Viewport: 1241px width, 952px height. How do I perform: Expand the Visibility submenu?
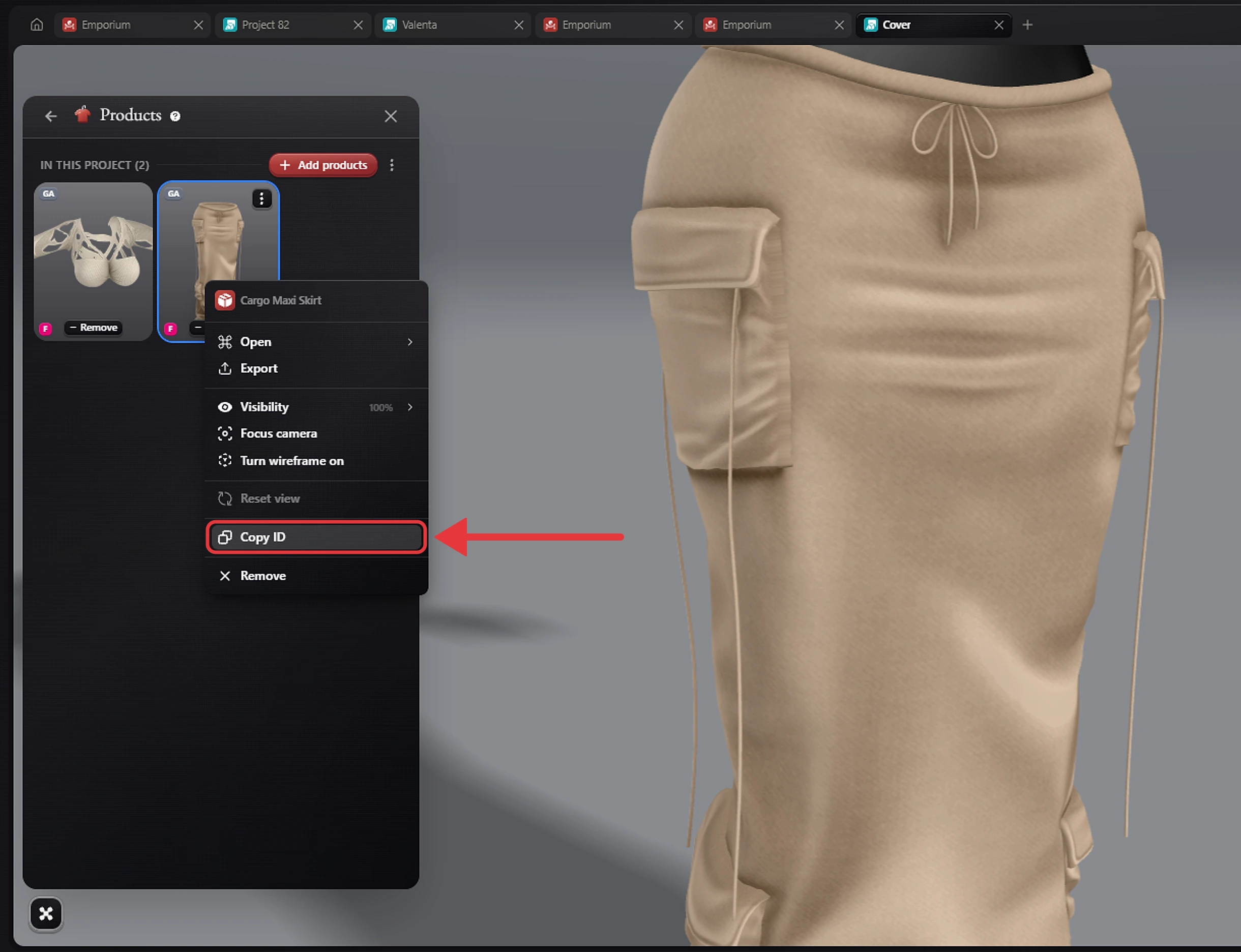pos(316,407)
